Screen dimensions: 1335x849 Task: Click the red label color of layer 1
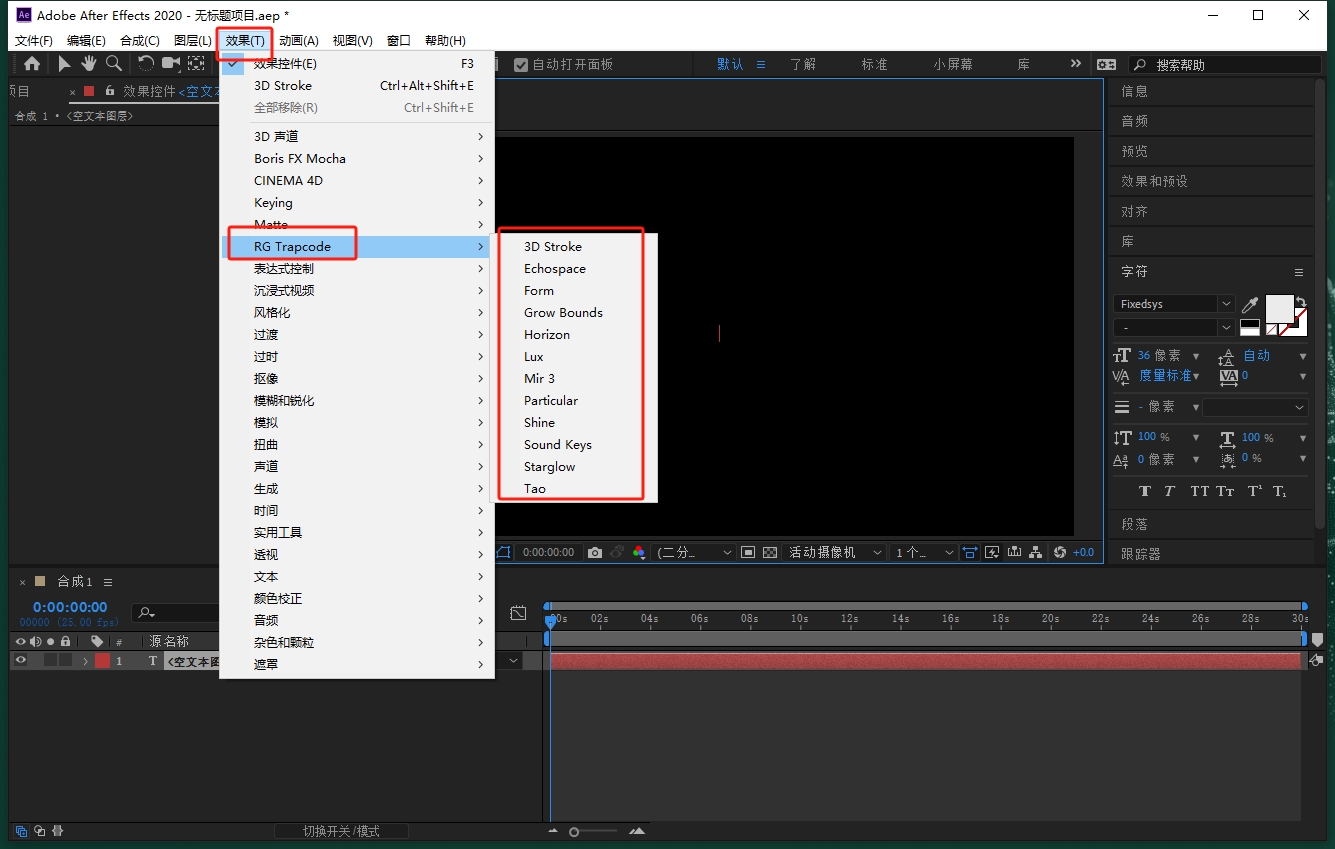[x=102, y=660]
